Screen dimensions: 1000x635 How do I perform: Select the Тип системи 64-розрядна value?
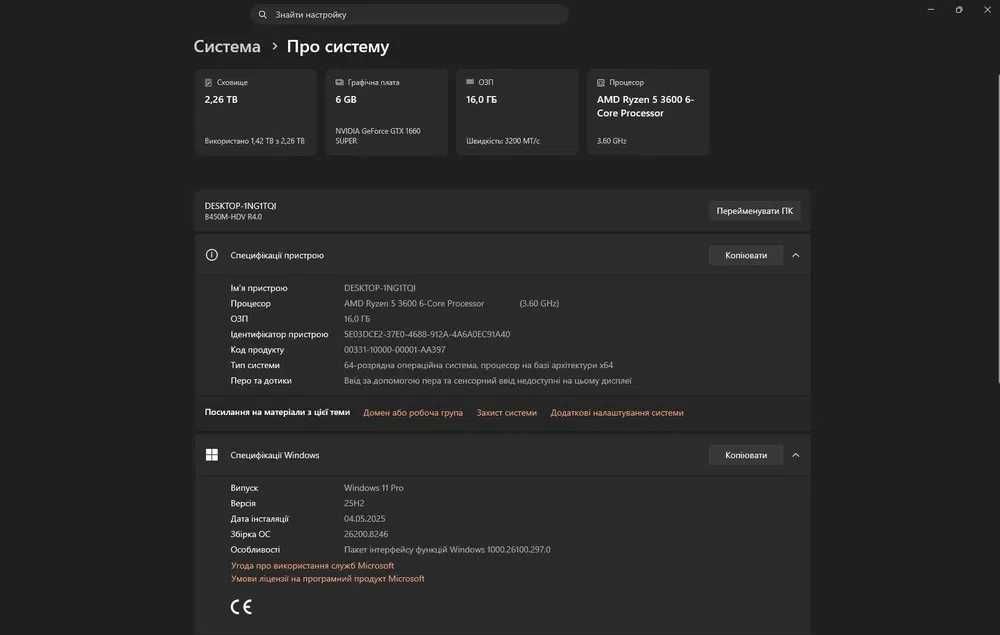click(x=478, y=365)
